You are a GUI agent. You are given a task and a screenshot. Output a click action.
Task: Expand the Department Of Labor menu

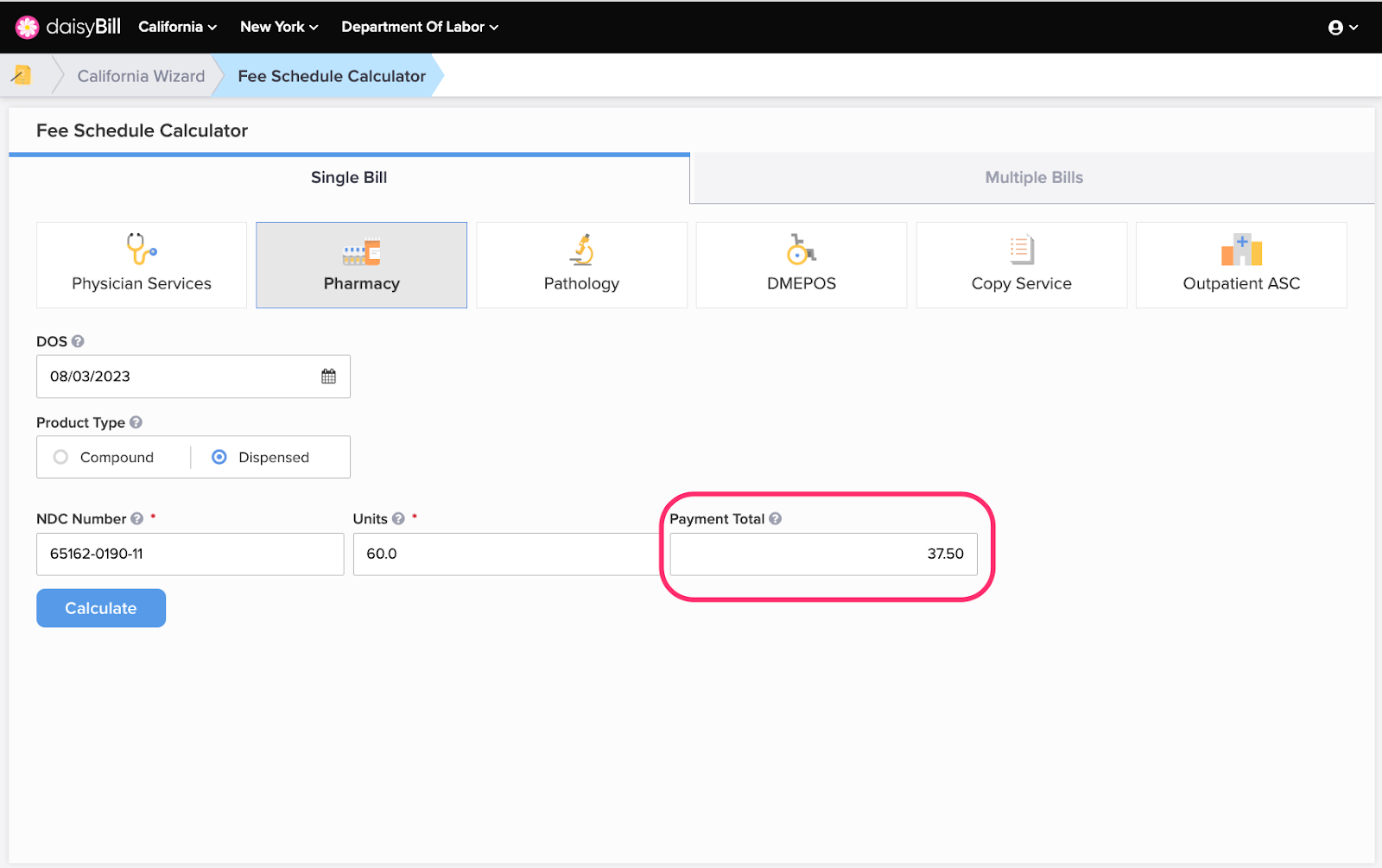420,27
